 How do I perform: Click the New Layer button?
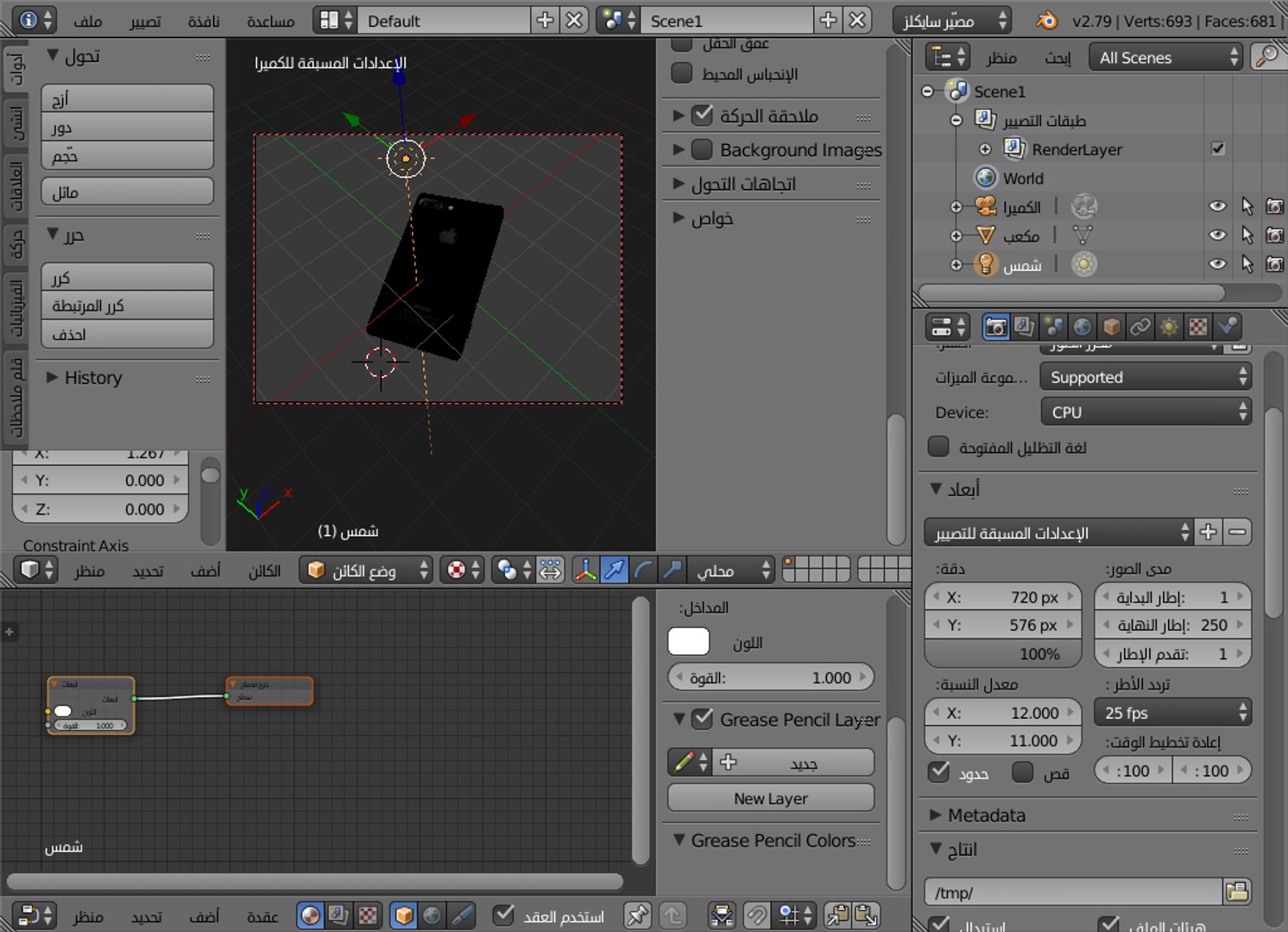tap(771, 798)
